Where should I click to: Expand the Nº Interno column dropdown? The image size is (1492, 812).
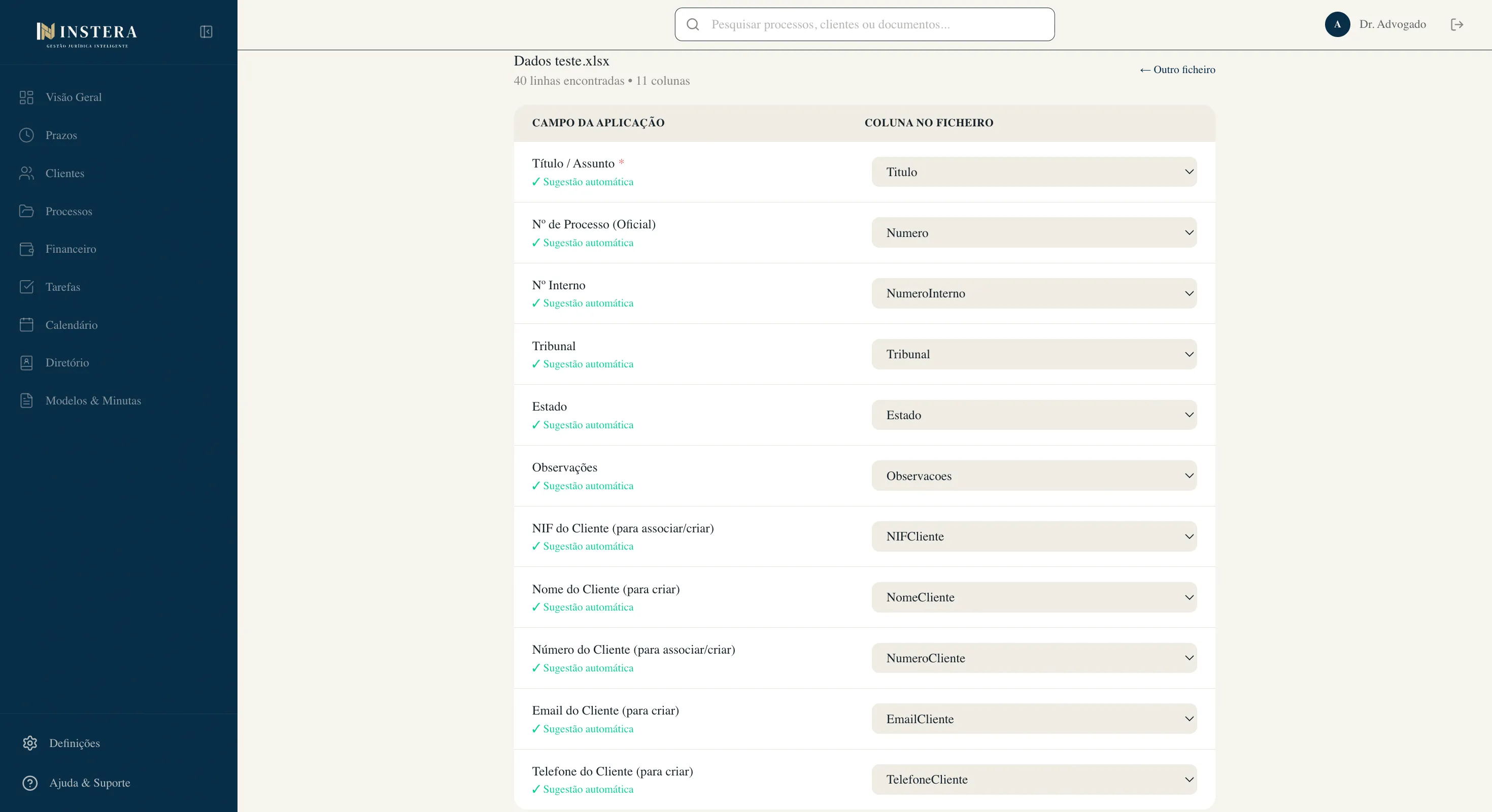1034,294
